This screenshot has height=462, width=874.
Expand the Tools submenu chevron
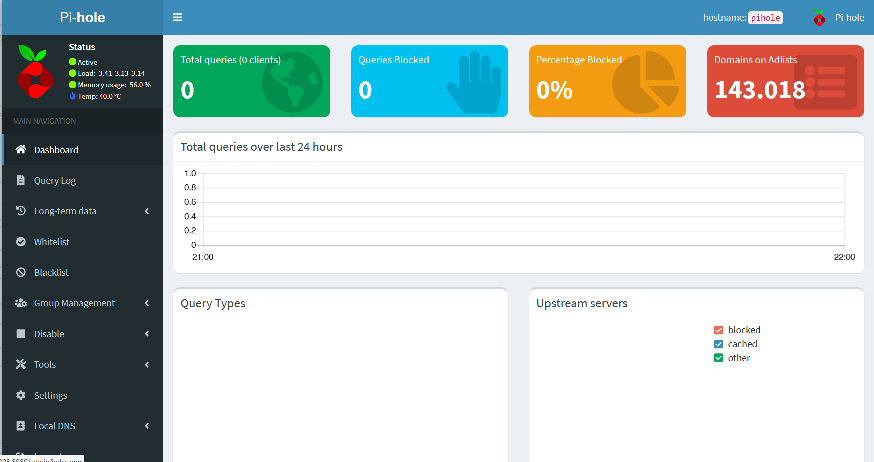[147, 364]
